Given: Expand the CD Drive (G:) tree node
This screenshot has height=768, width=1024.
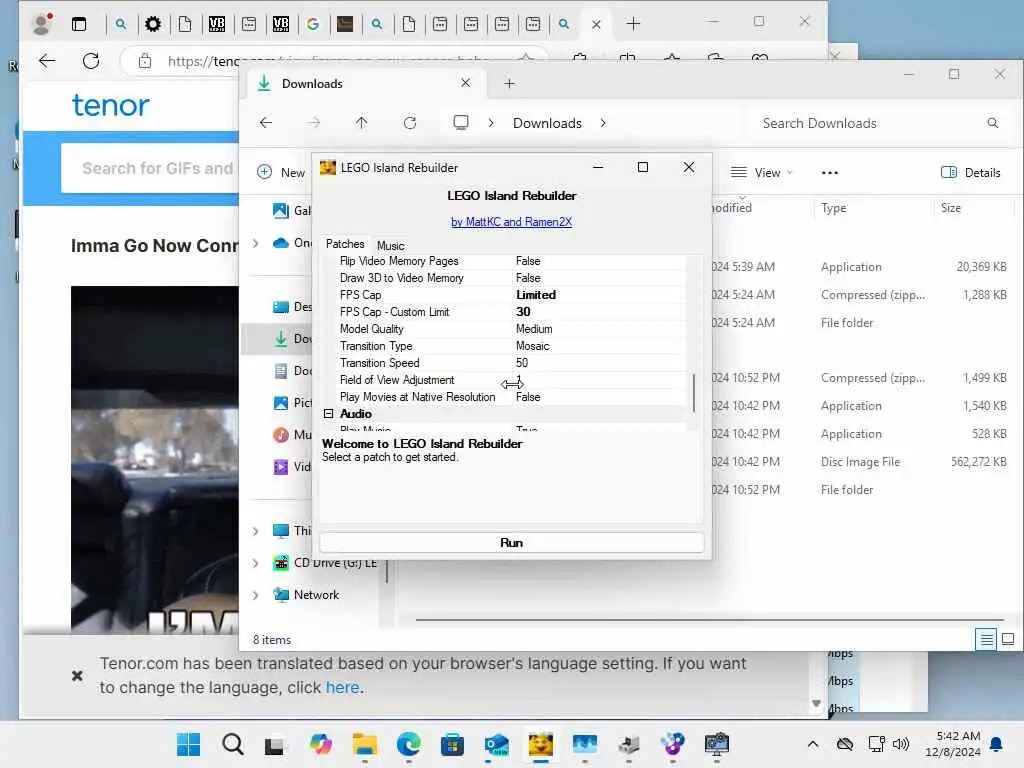Looking at the screenshot, I should pos(256,563).
